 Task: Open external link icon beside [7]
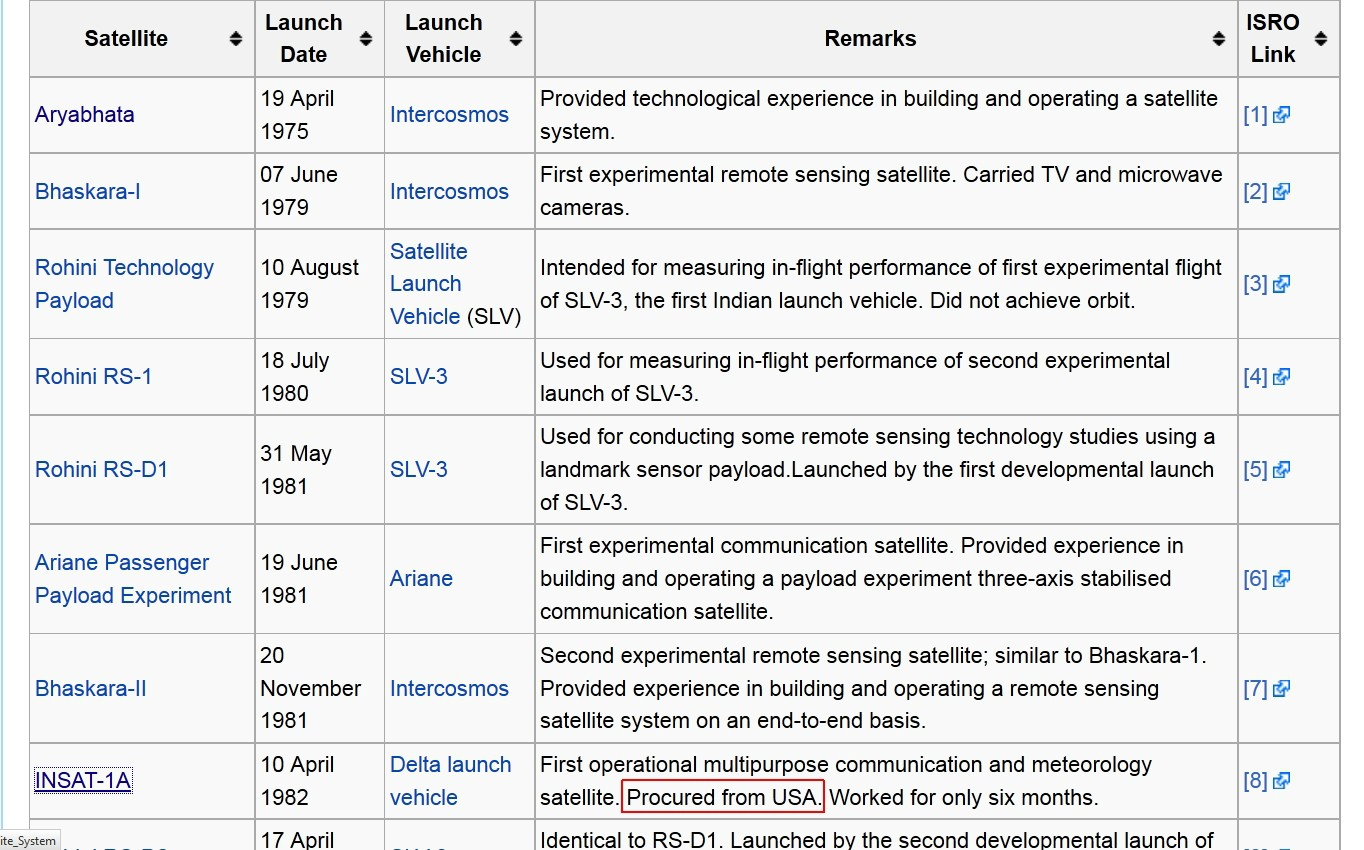tap(1282, 688)
